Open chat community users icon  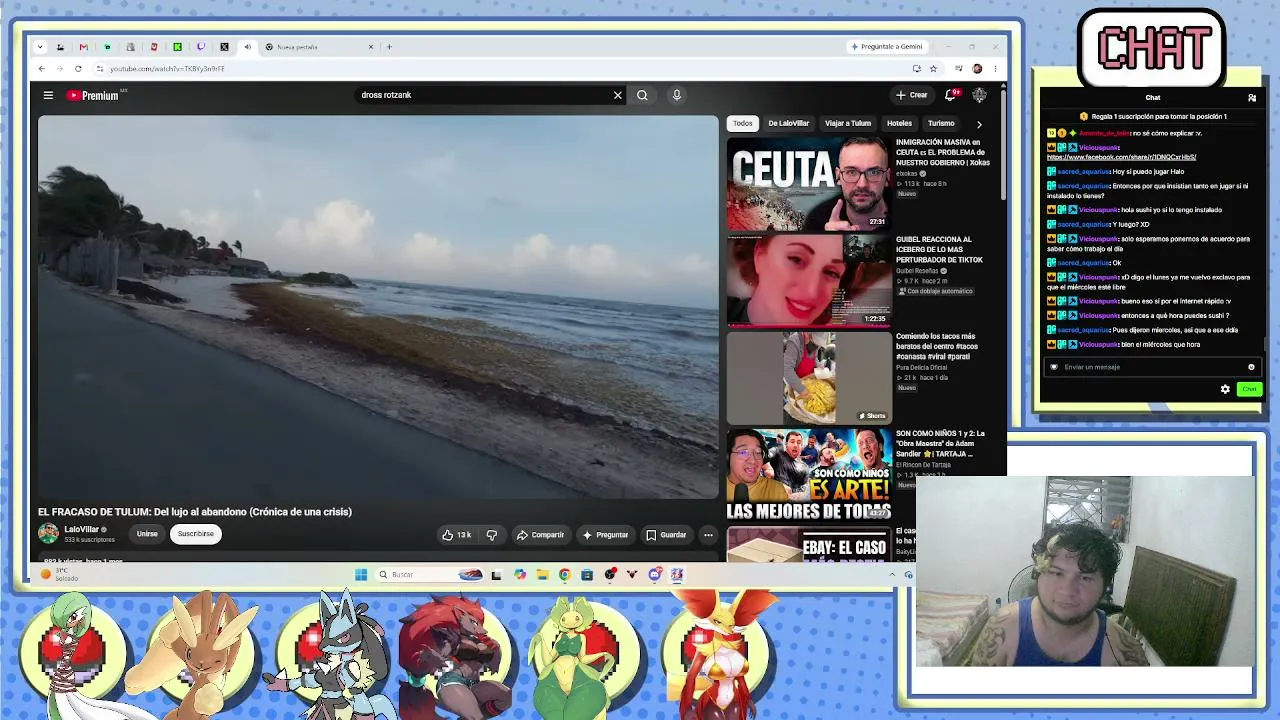point(1251,98)
